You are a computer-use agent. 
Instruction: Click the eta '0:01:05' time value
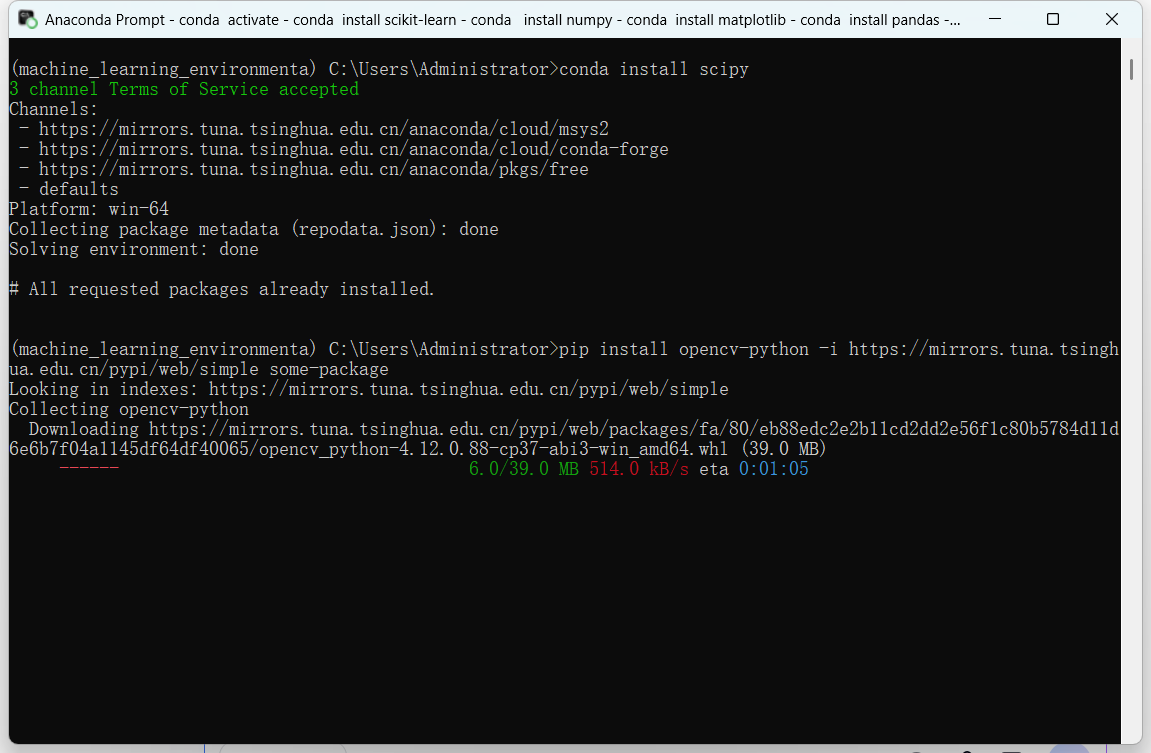click(774, 469)
